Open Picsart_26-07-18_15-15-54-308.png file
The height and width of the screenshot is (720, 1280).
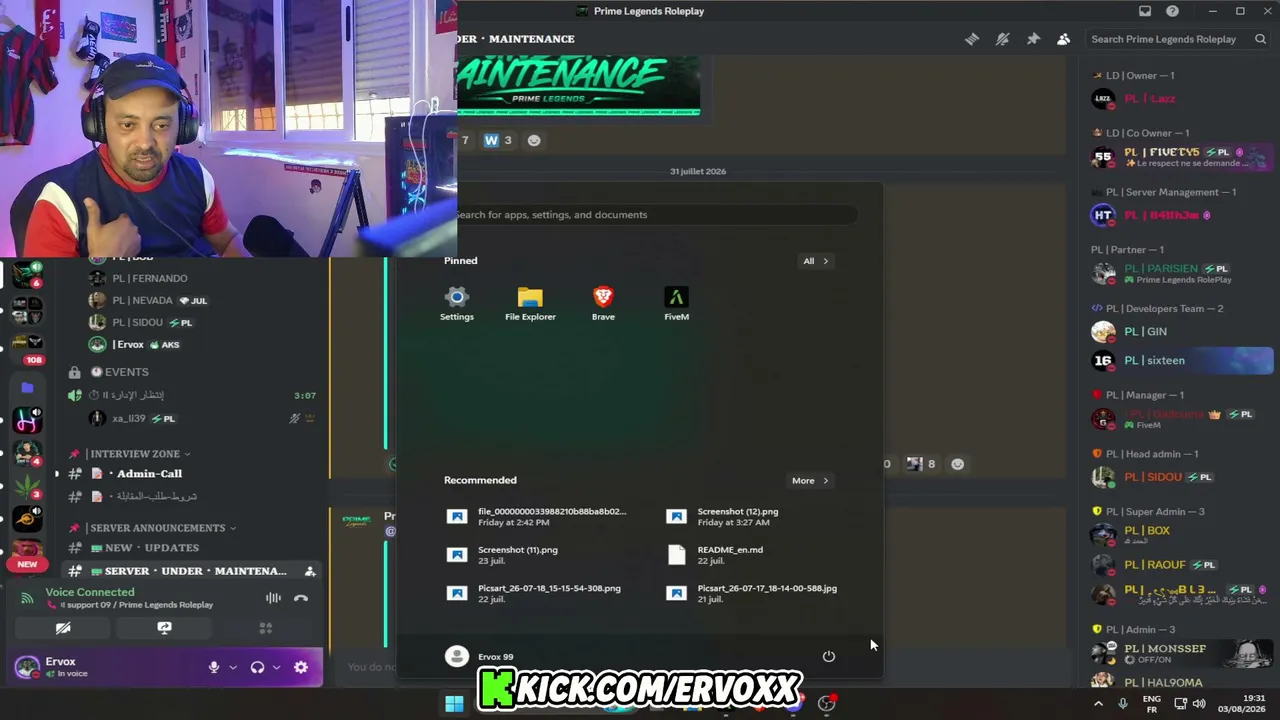[x=537, y=593]
